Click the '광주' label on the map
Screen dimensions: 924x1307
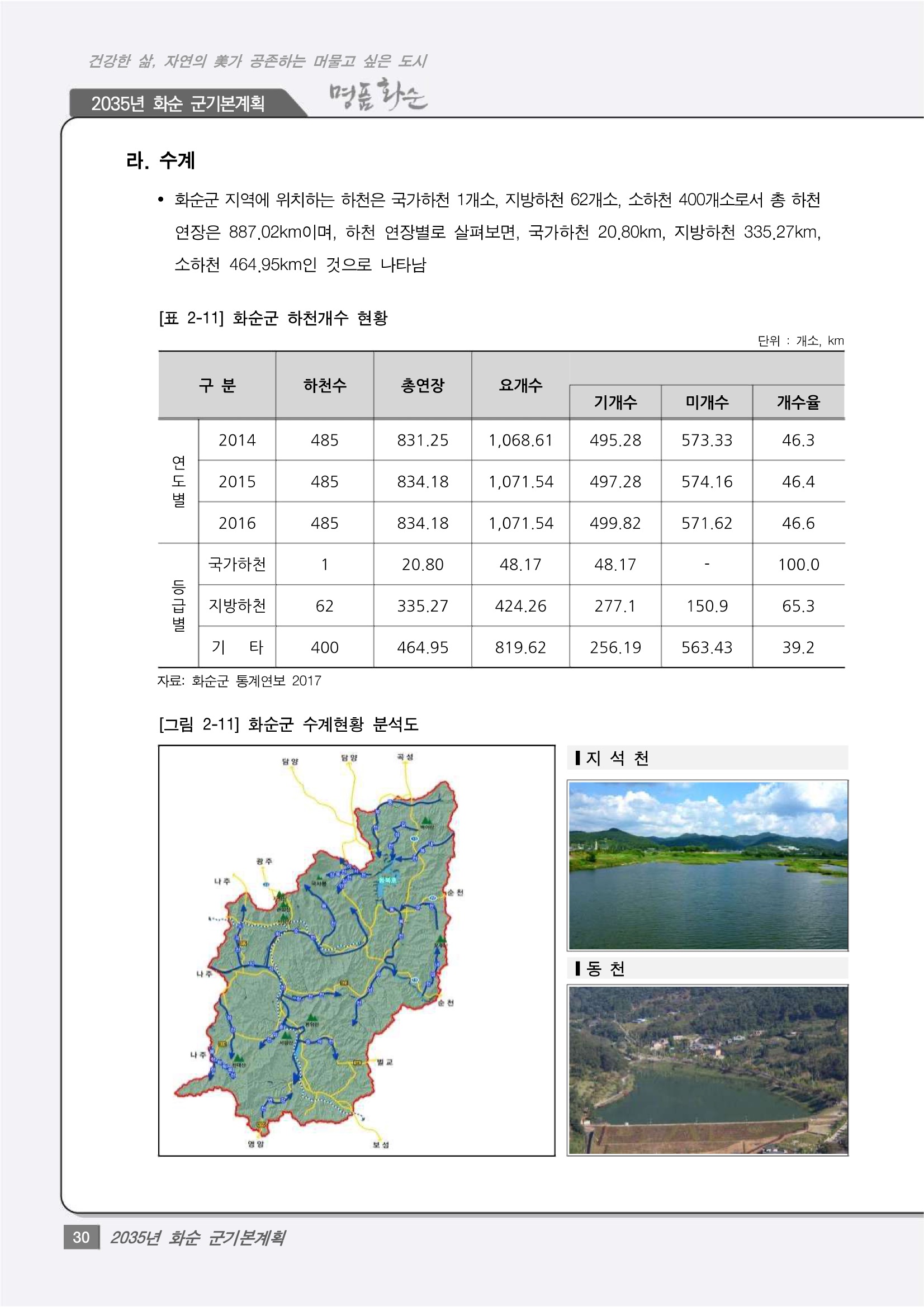click(x=264, y=862)
